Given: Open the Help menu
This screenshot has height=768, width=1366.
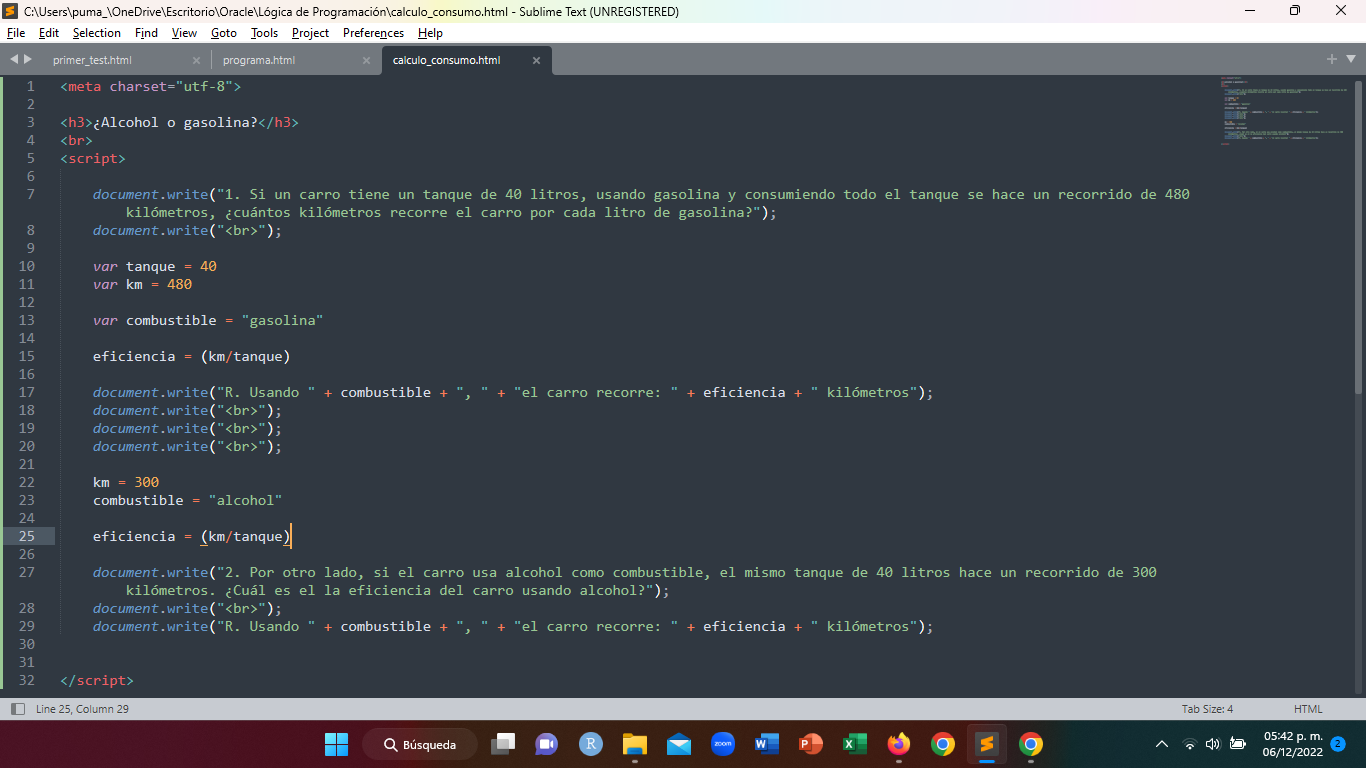Looking at the screenshot, I should point(430,33).
